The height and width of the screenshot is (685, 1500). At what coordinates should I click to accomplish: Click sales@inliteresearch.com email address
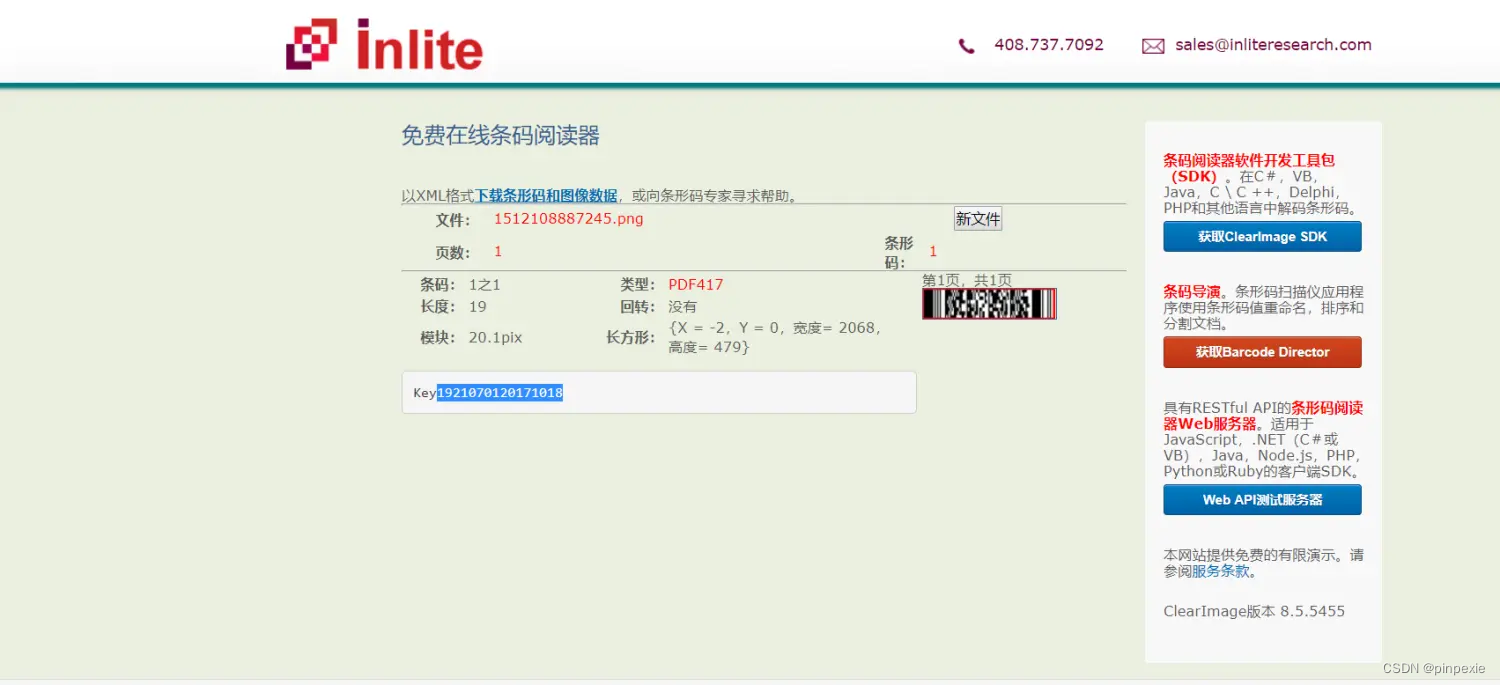pos(1272,45)
